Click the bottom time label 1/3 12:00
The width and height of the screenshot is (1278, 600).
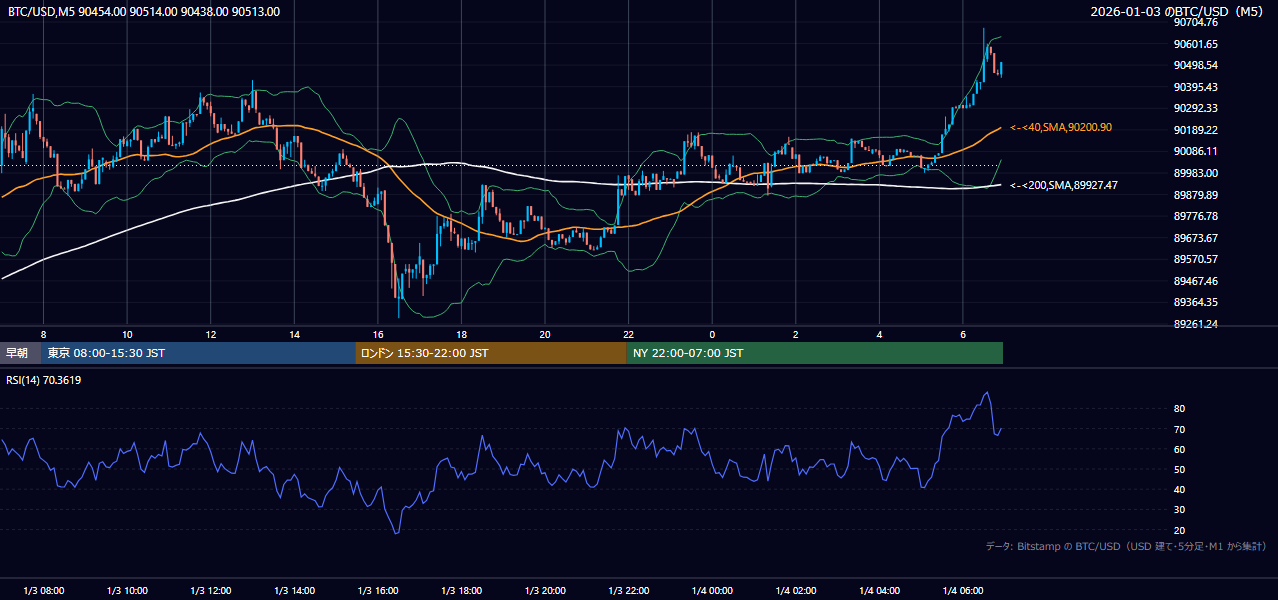[211, 591]
